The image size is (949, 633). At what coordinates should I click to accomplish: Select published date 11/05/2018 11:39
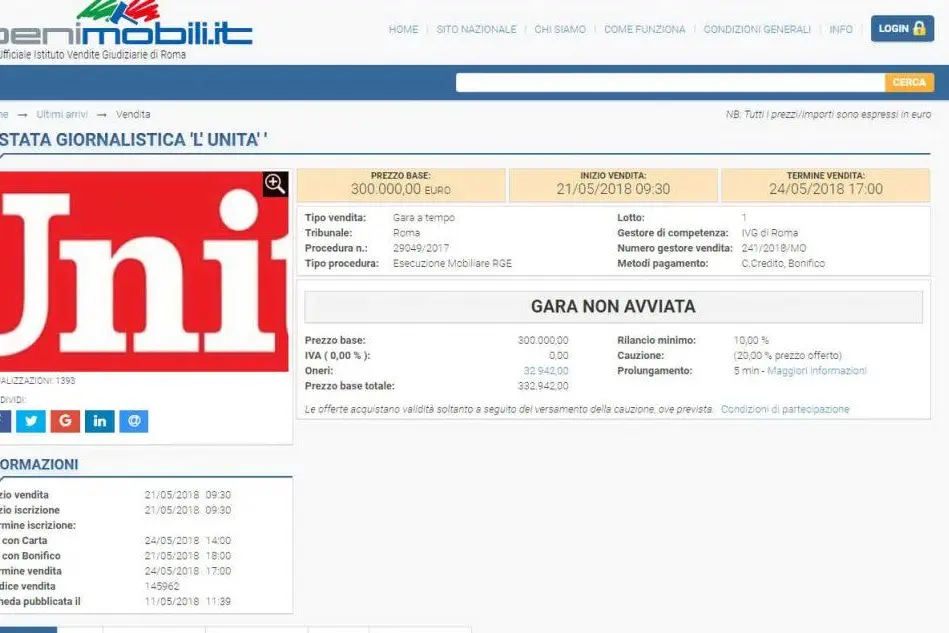coord(188,601)
